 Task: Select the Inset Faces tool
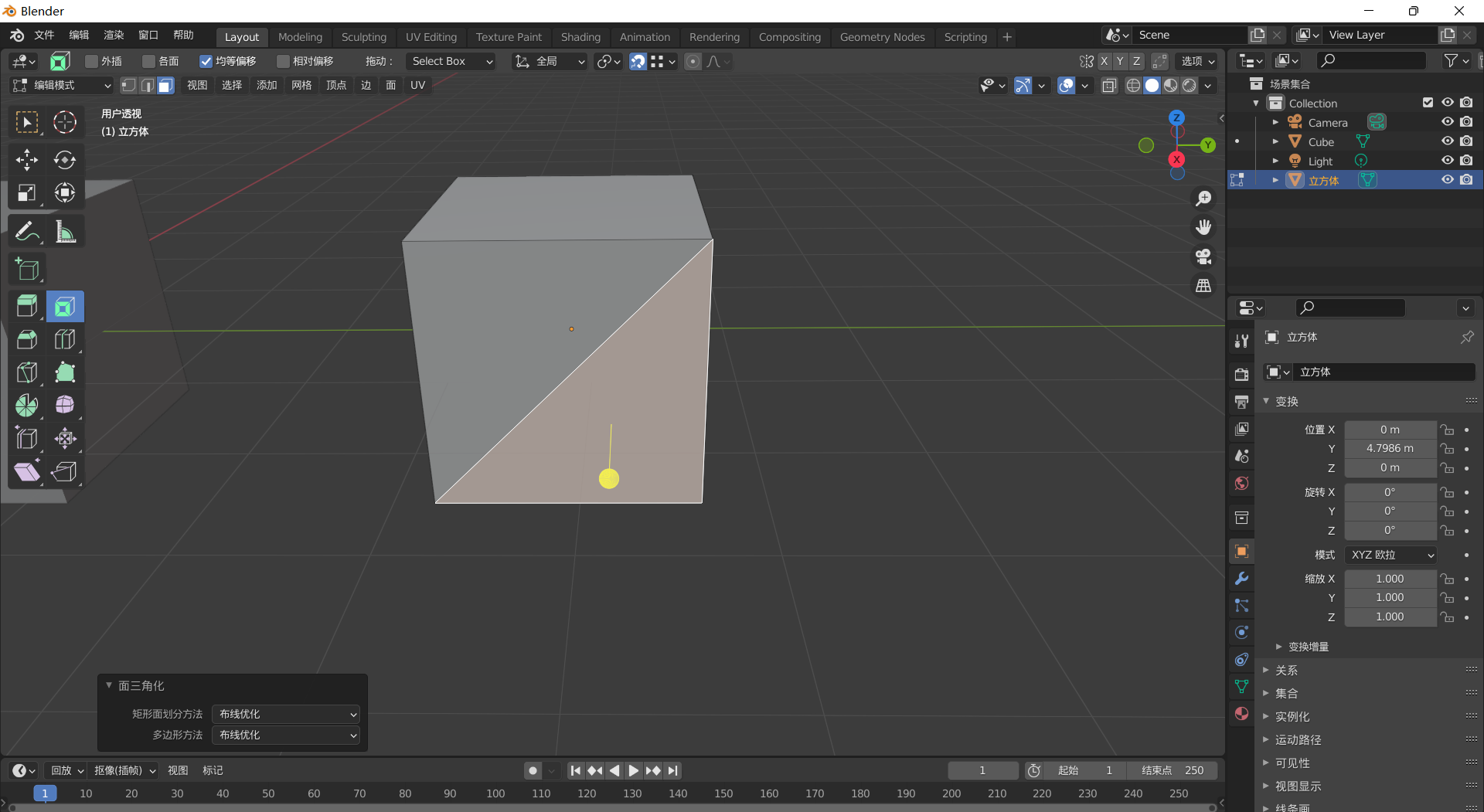(x=65, y=307)
